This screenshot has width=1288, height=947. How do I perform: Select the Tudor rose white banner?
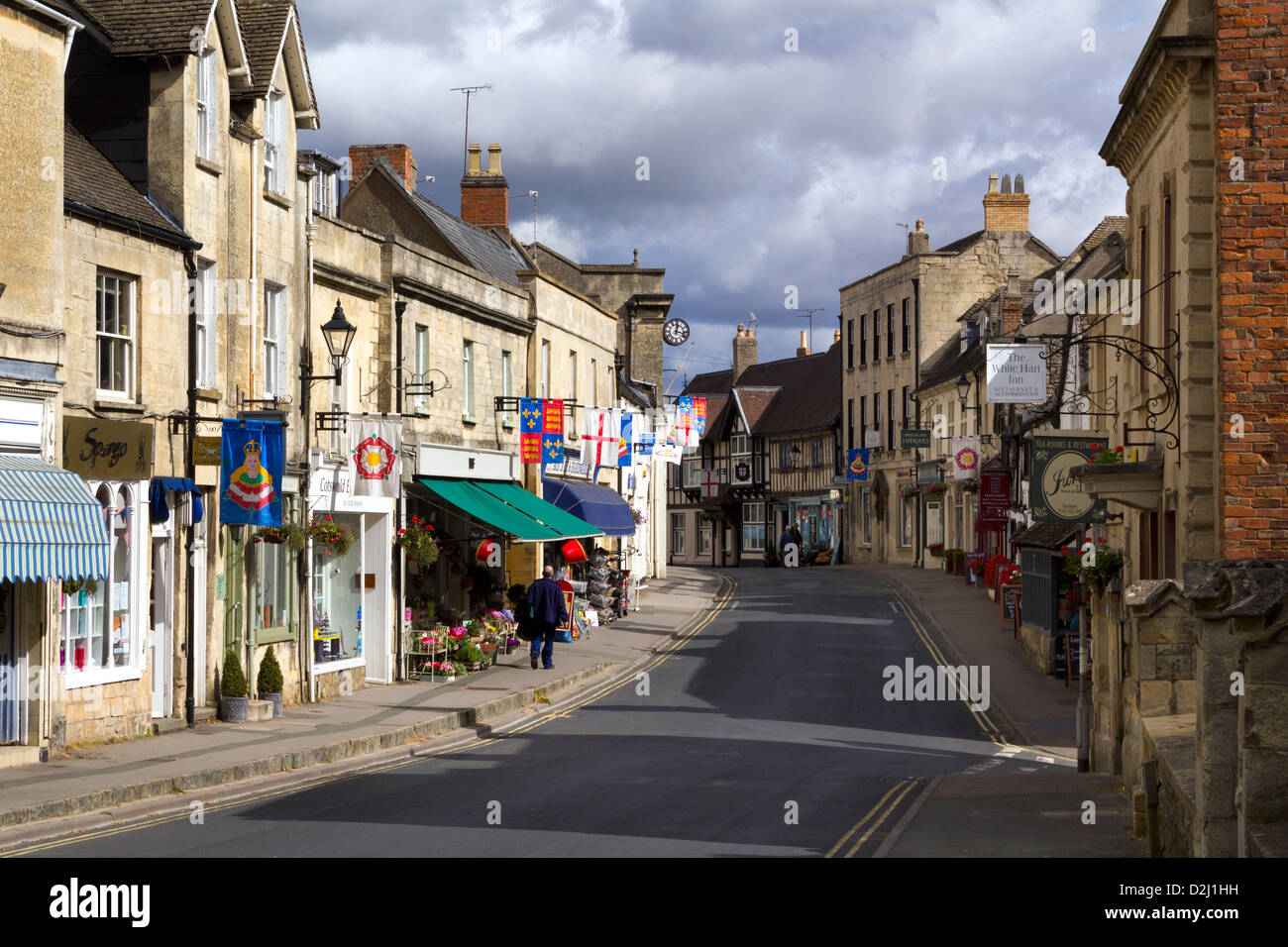pos(376,457)
